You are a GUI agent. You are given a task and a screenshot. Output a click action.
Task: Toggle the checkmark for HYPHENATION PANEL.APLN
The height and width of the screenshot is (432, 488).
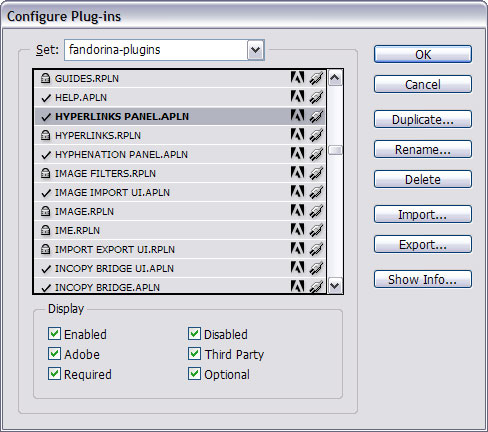point(46,155)
